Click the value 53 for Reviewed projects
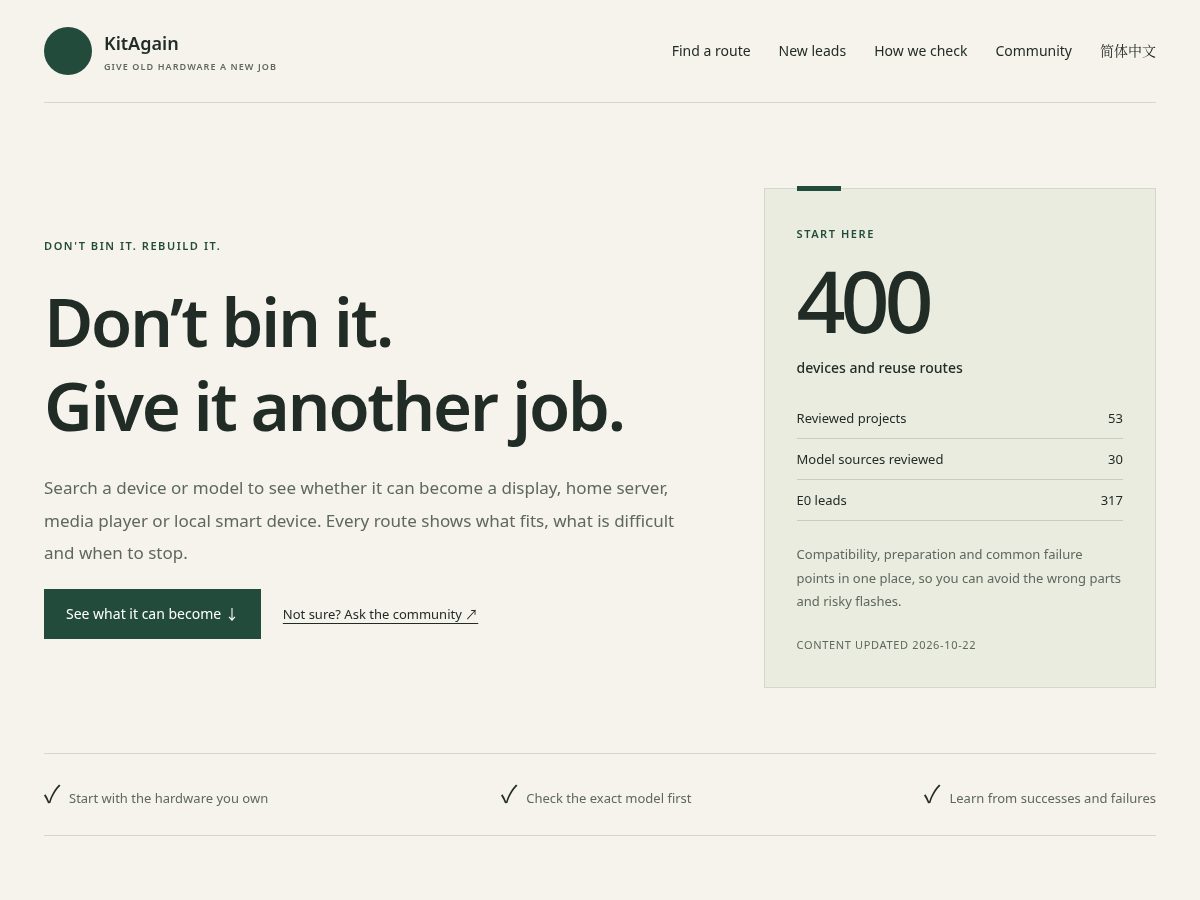1200x900 pixels. (x=1115, y=418)
